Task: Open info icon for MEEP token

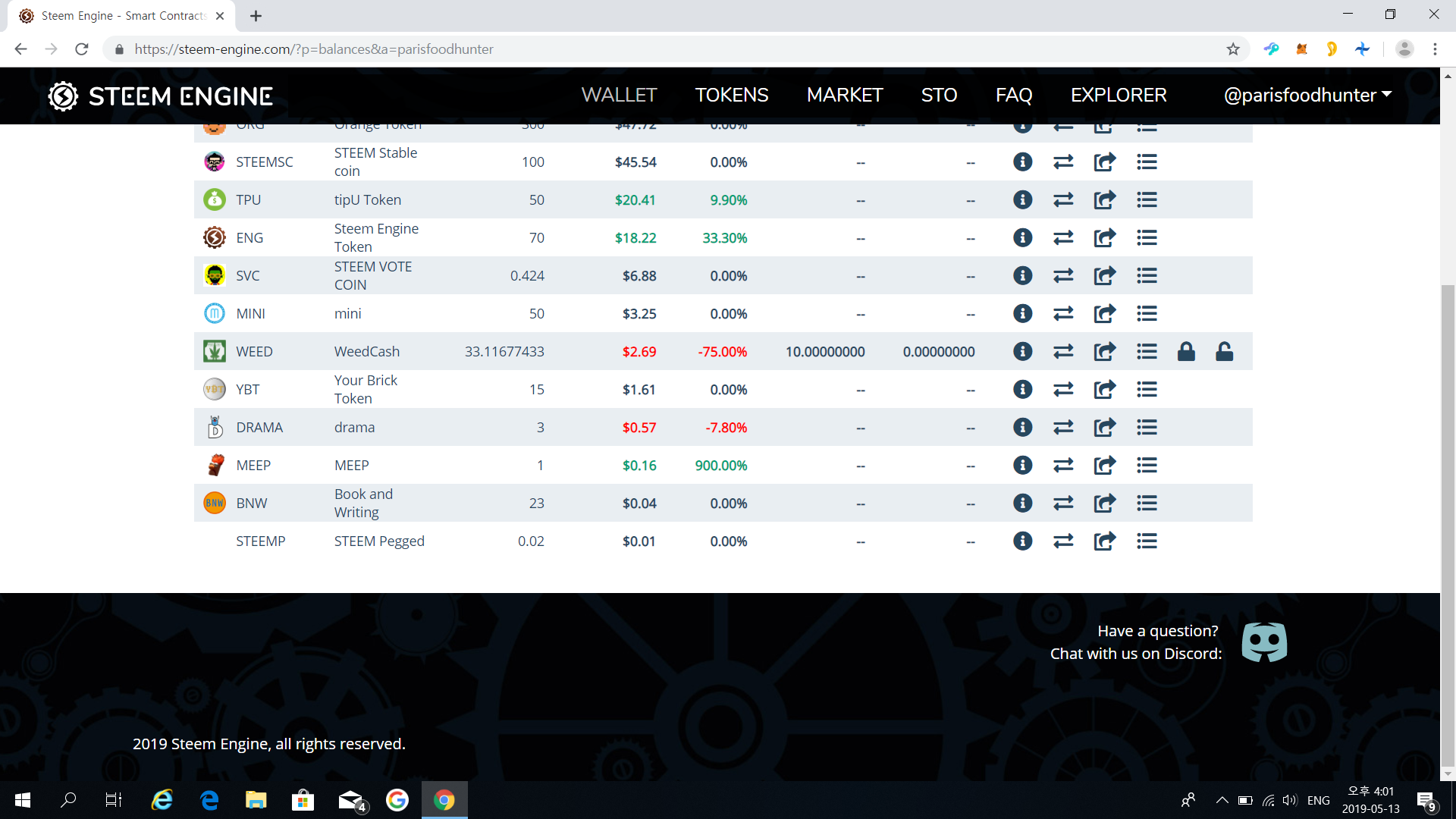Action: tap(1022, 465)
